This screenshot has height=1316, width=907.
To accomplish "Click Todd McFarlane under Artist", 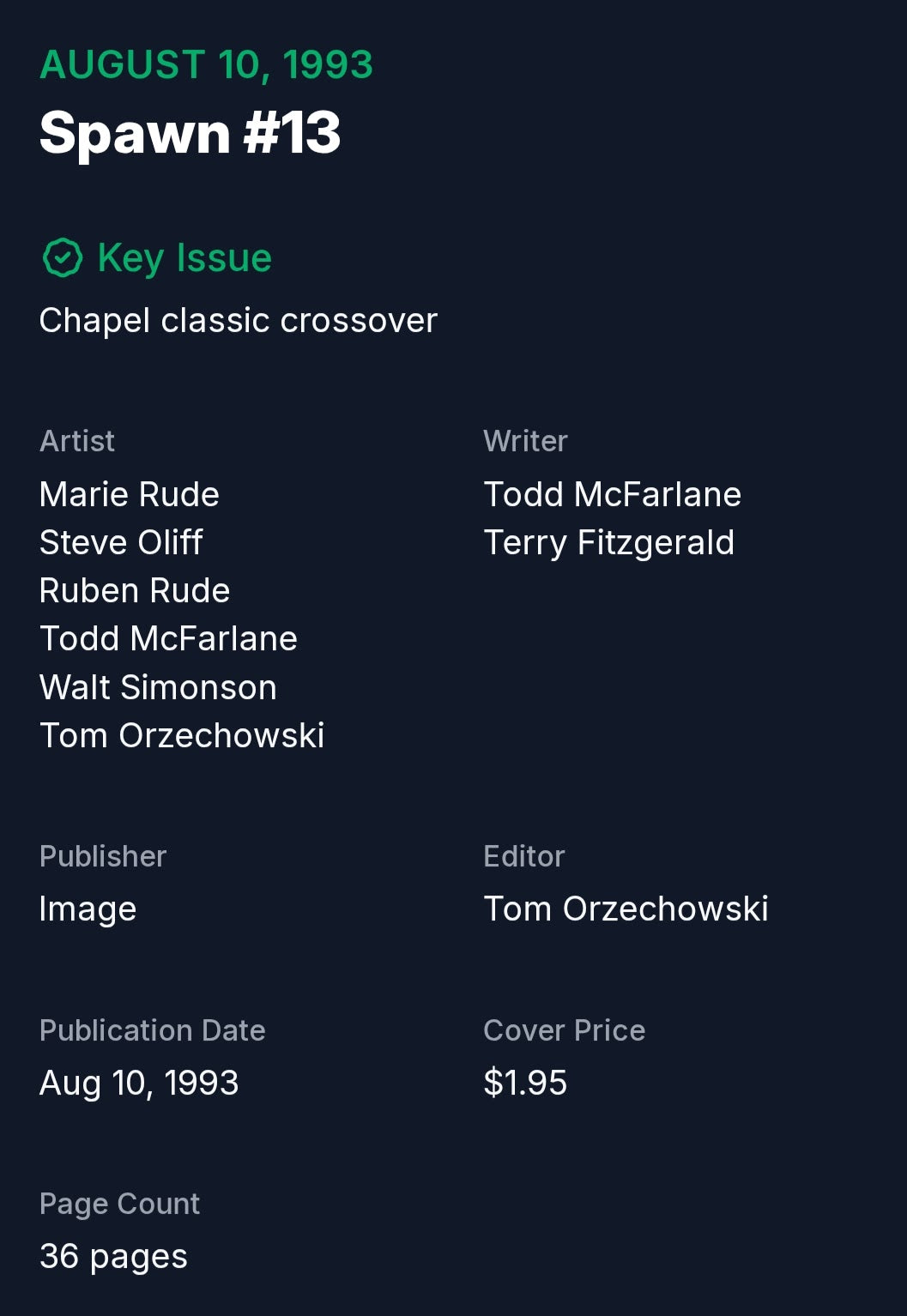I will tap(168, 639).
